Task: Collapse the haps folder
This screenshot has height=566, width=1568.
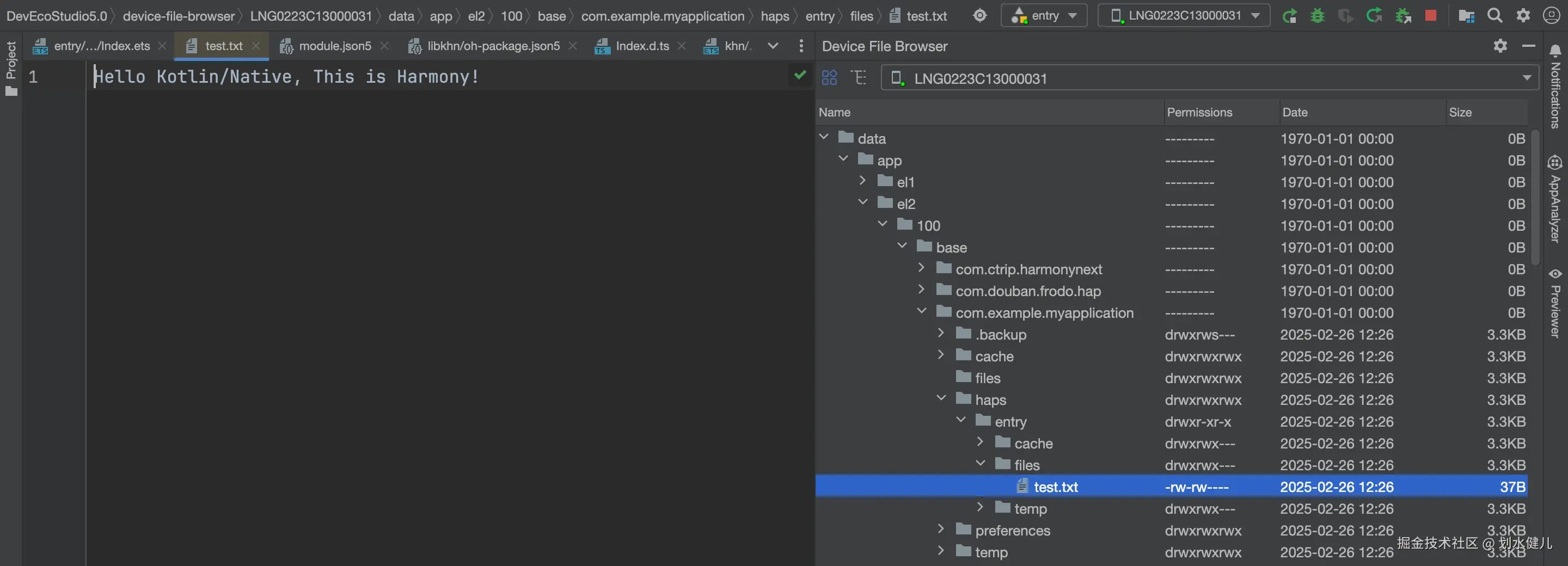Action: click(x=941, y=398)
